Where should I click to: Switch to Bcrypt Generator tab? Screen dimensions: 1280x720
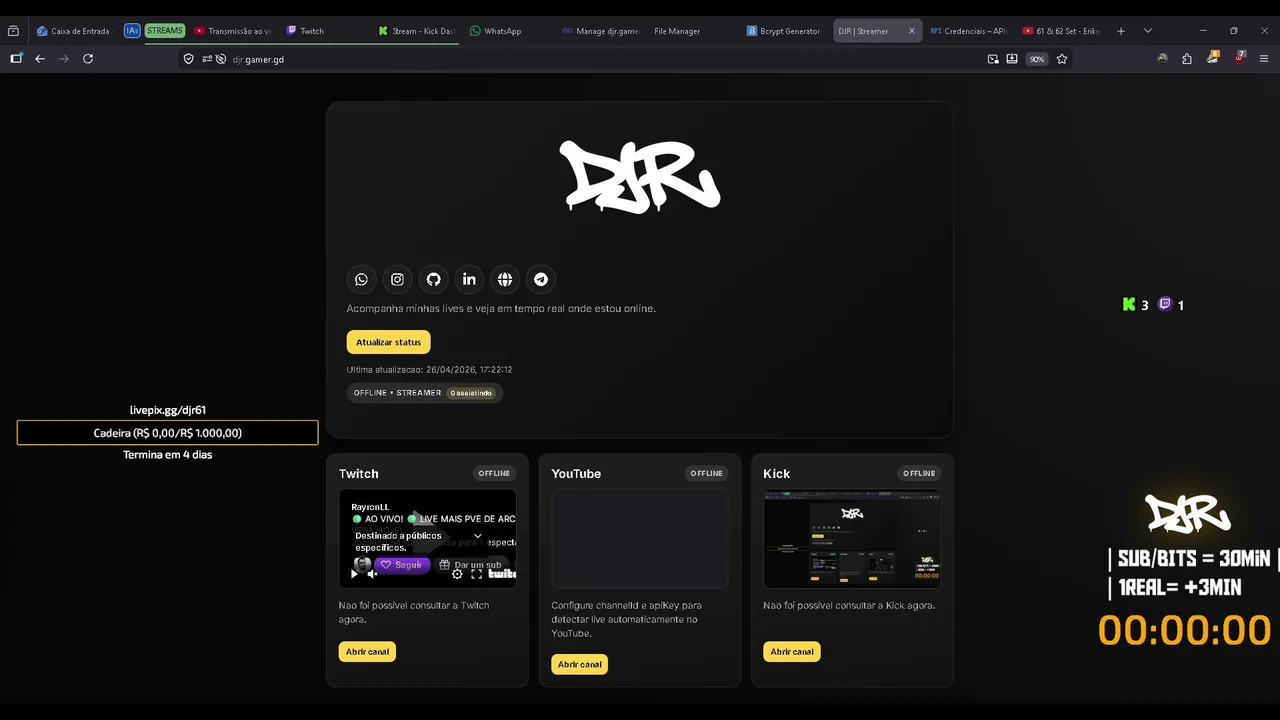(x=783, y=31)
